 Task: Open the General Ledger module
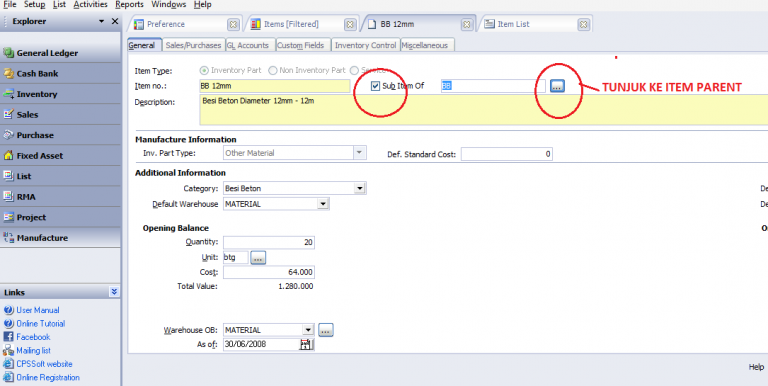(x=60, y=53)
